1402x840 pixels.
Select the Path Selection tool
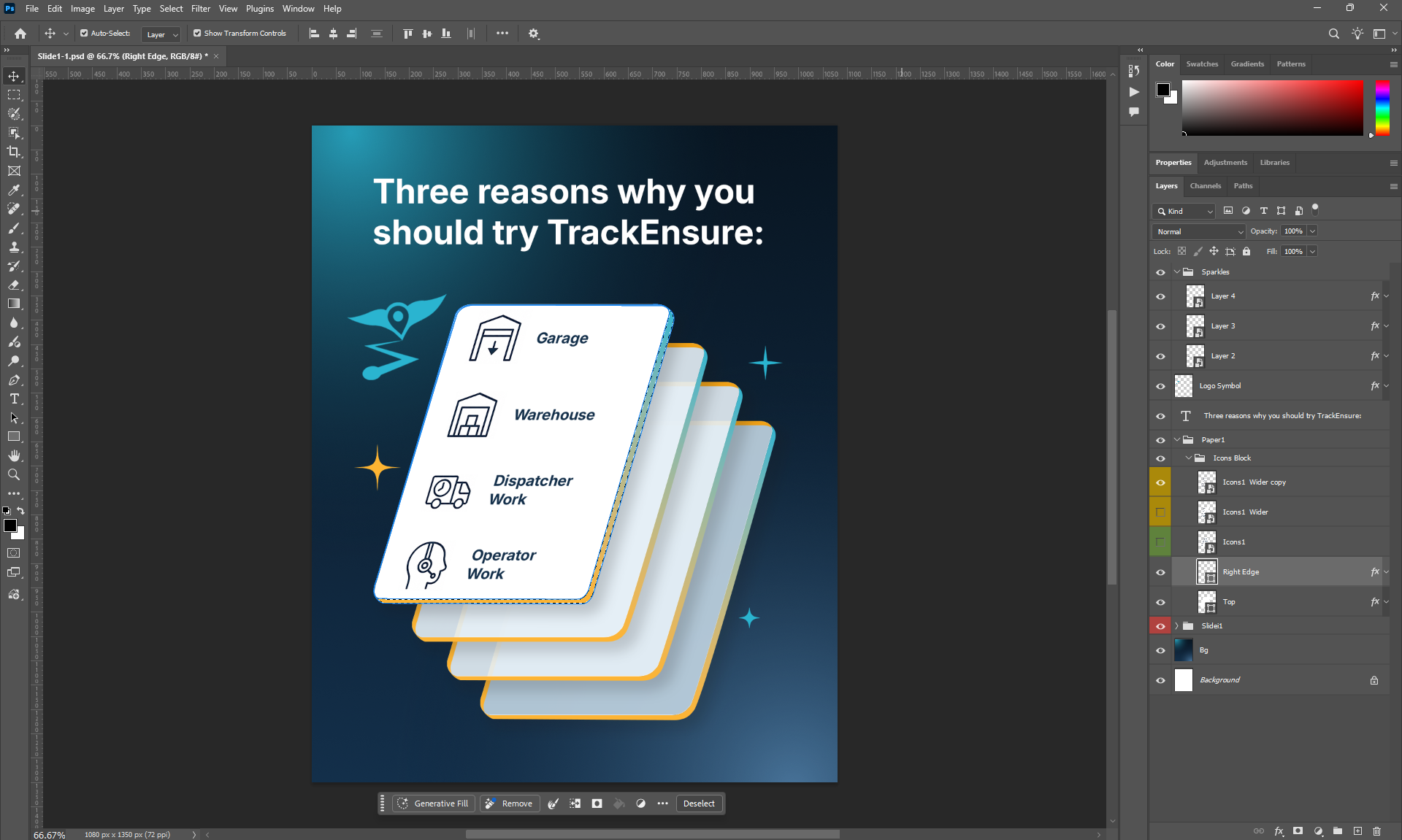(x=14, y=418)
